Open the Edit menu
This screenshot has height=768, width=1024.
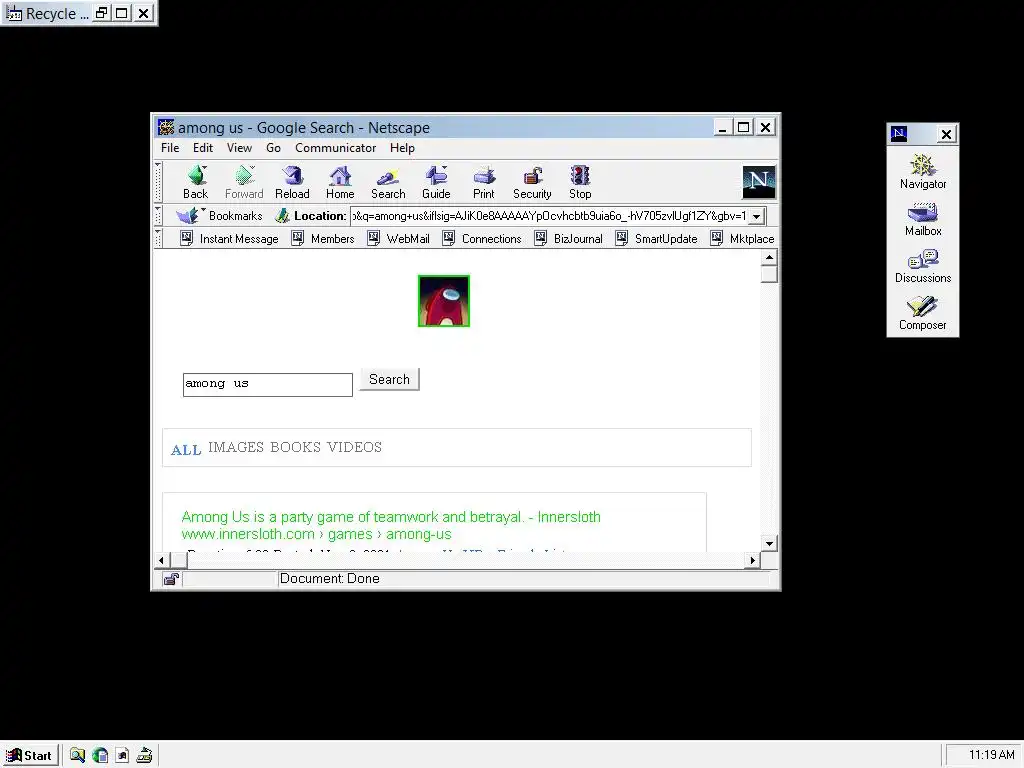pyautogui.click(x=202, y=148)
